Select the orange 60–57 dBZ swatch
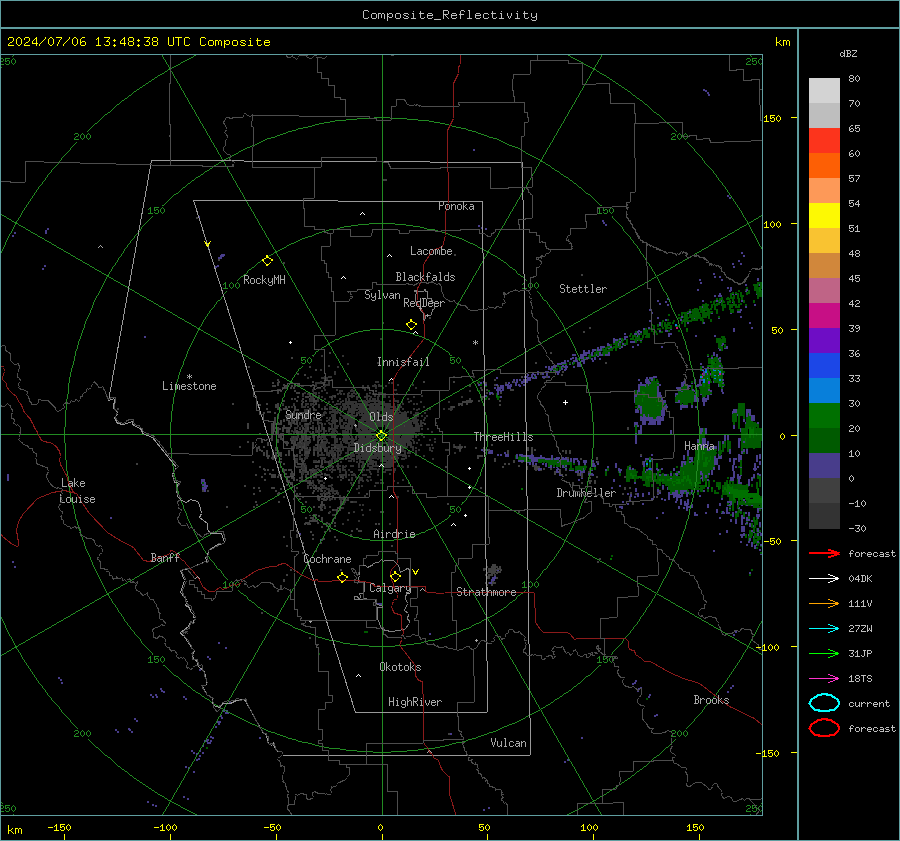The width and height of the screenshot is (900, 841). pyautogui.click(x=824, y=165)
